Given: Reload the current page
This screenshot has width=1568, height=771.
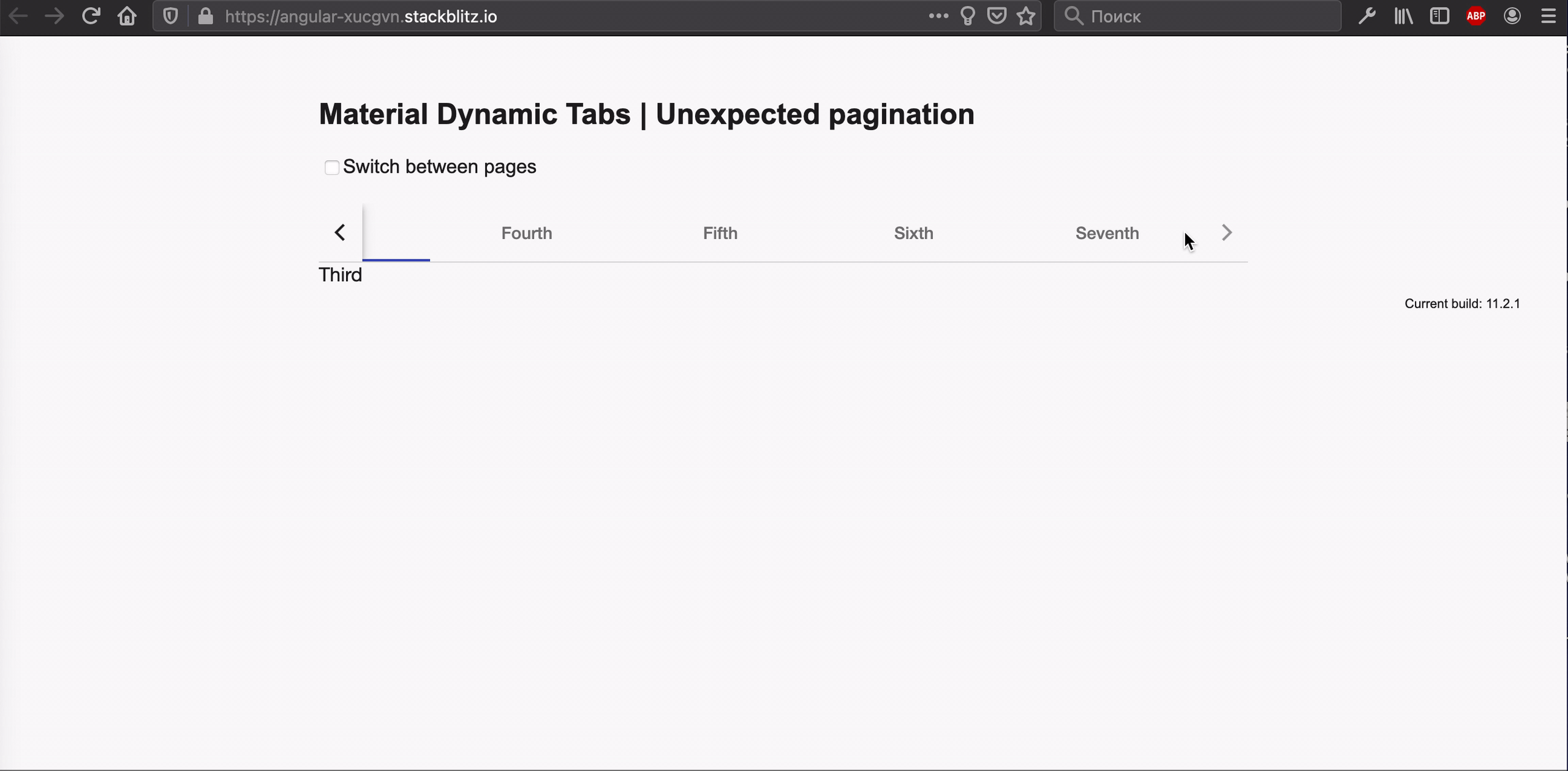Looking at the screenshot, I should point(91,16).
